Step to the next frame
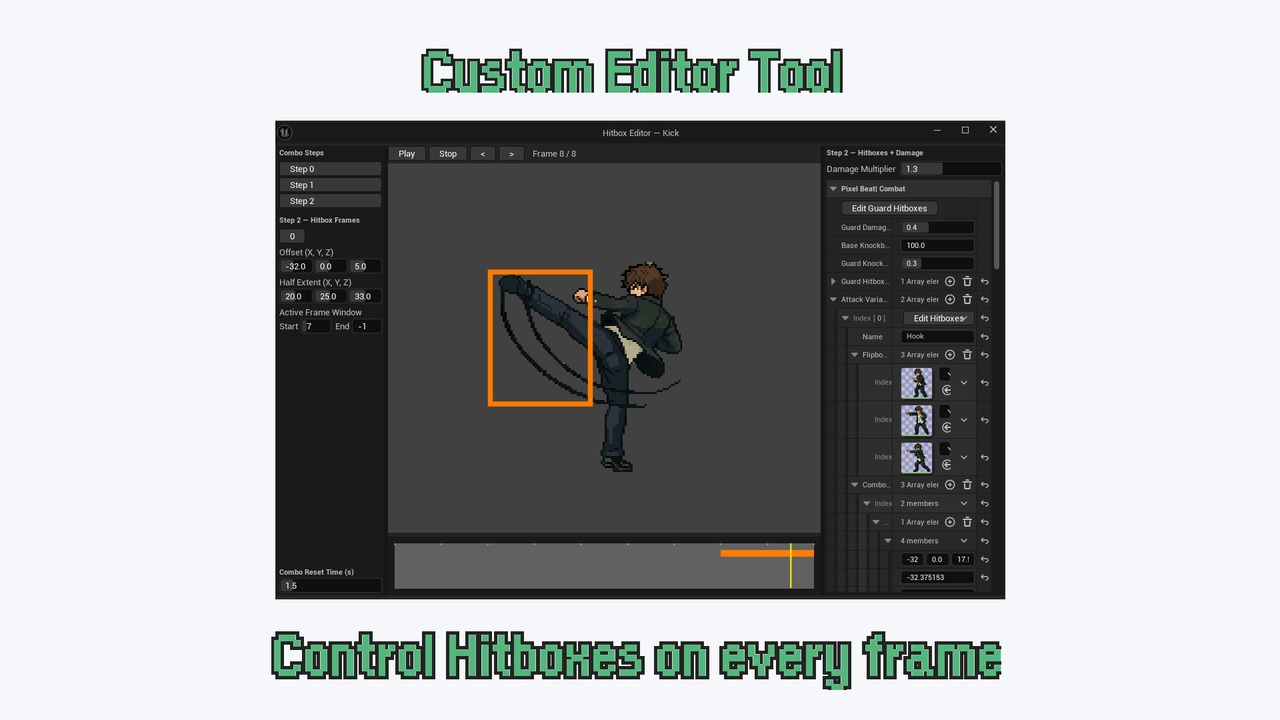The height and width of the screenshot is (720, 1280). [512, 154]
